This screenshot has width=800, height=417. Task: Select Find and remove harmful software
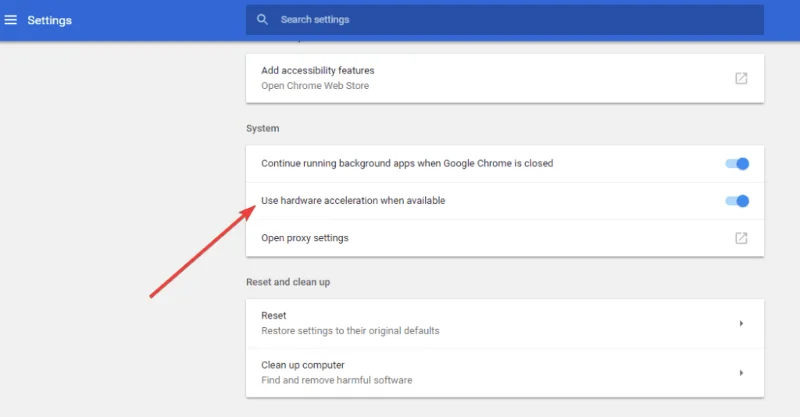[x=337, y=380]
